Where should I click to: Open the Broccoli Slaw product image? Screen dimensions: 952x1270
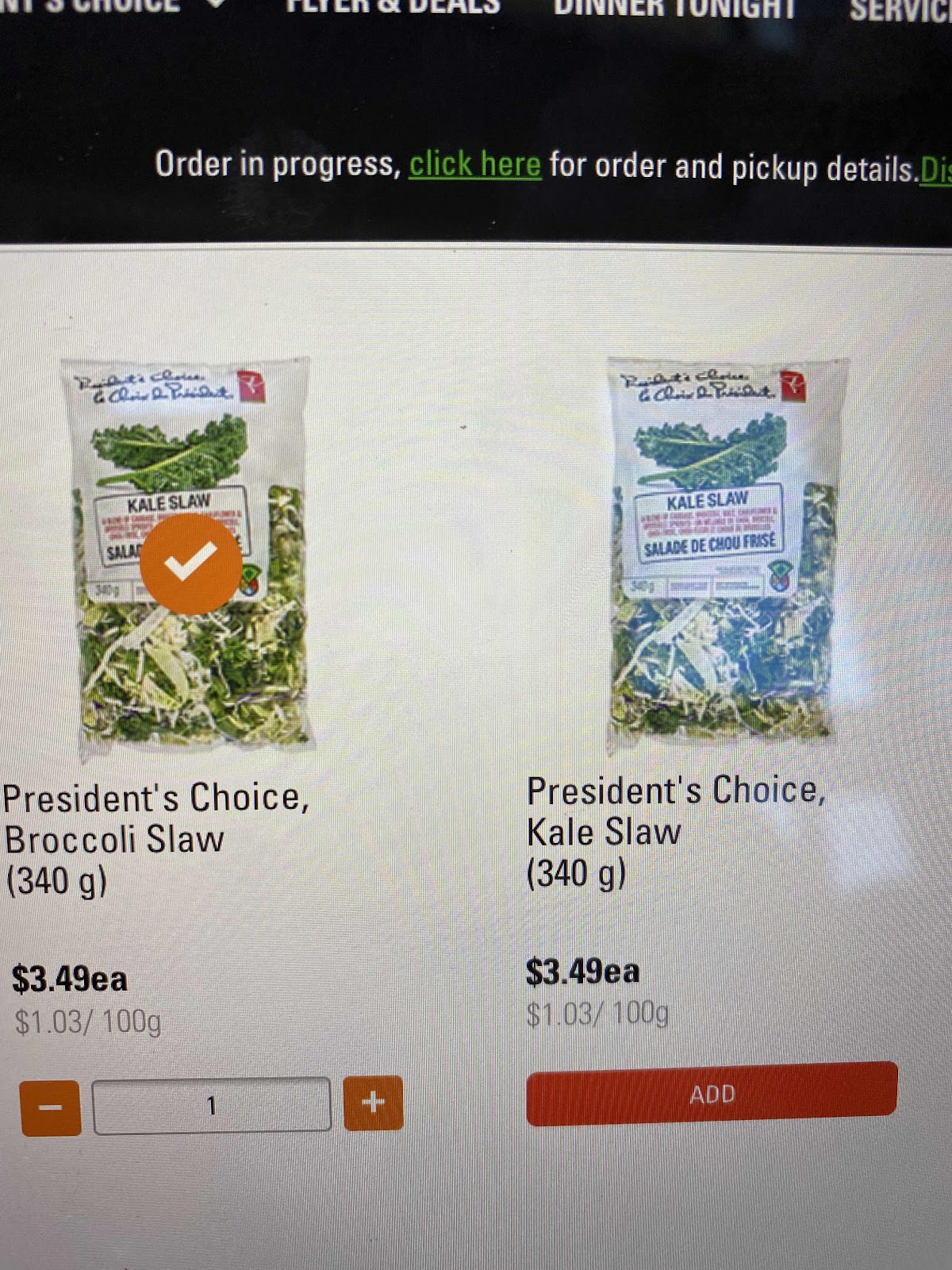click(190, 553)
